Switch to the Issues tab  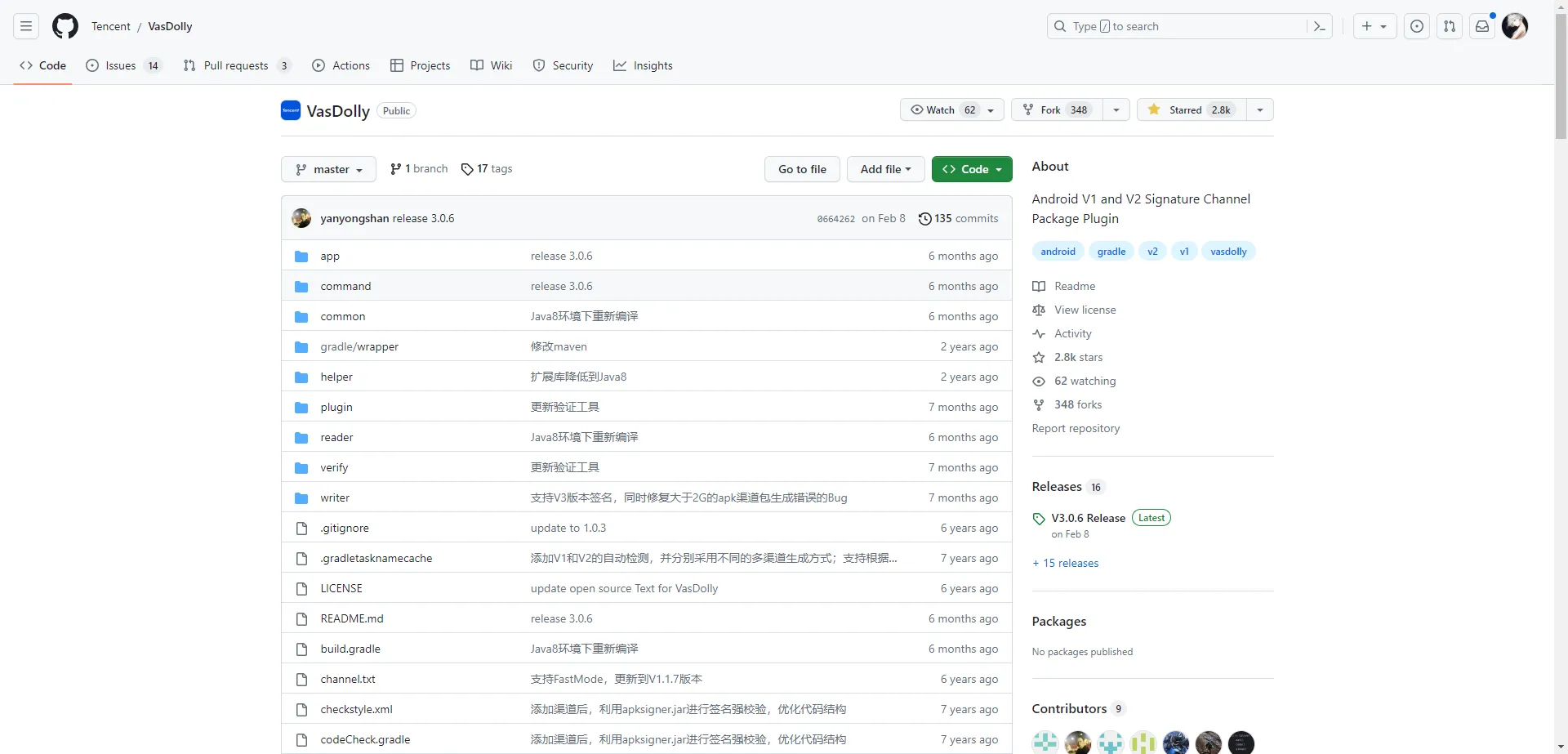[x=123, y=65]
